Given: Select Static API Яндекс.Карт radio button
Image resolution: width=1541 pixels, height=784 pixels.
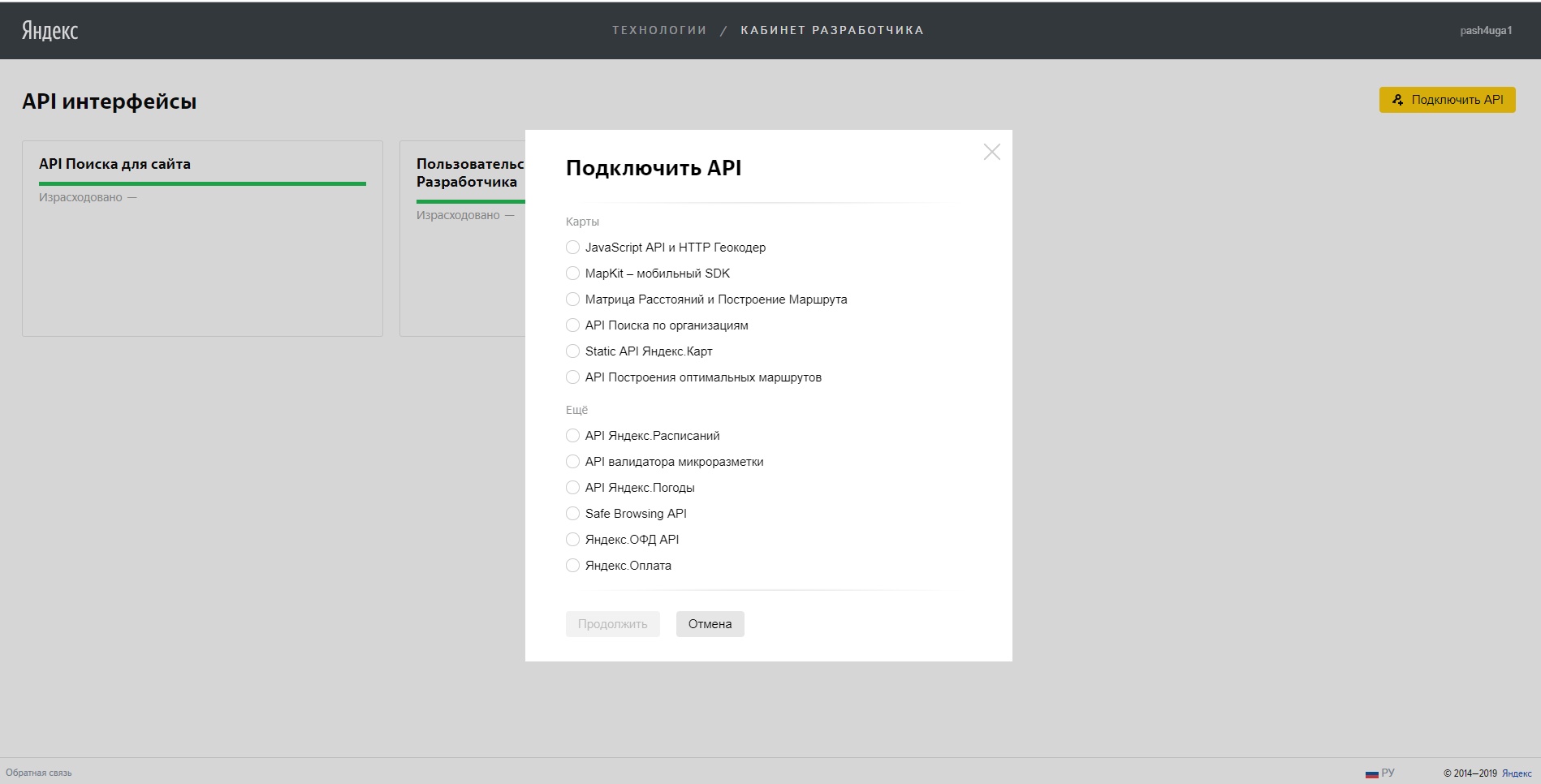Looking at the screenshot, I should [x=573, y=351].
